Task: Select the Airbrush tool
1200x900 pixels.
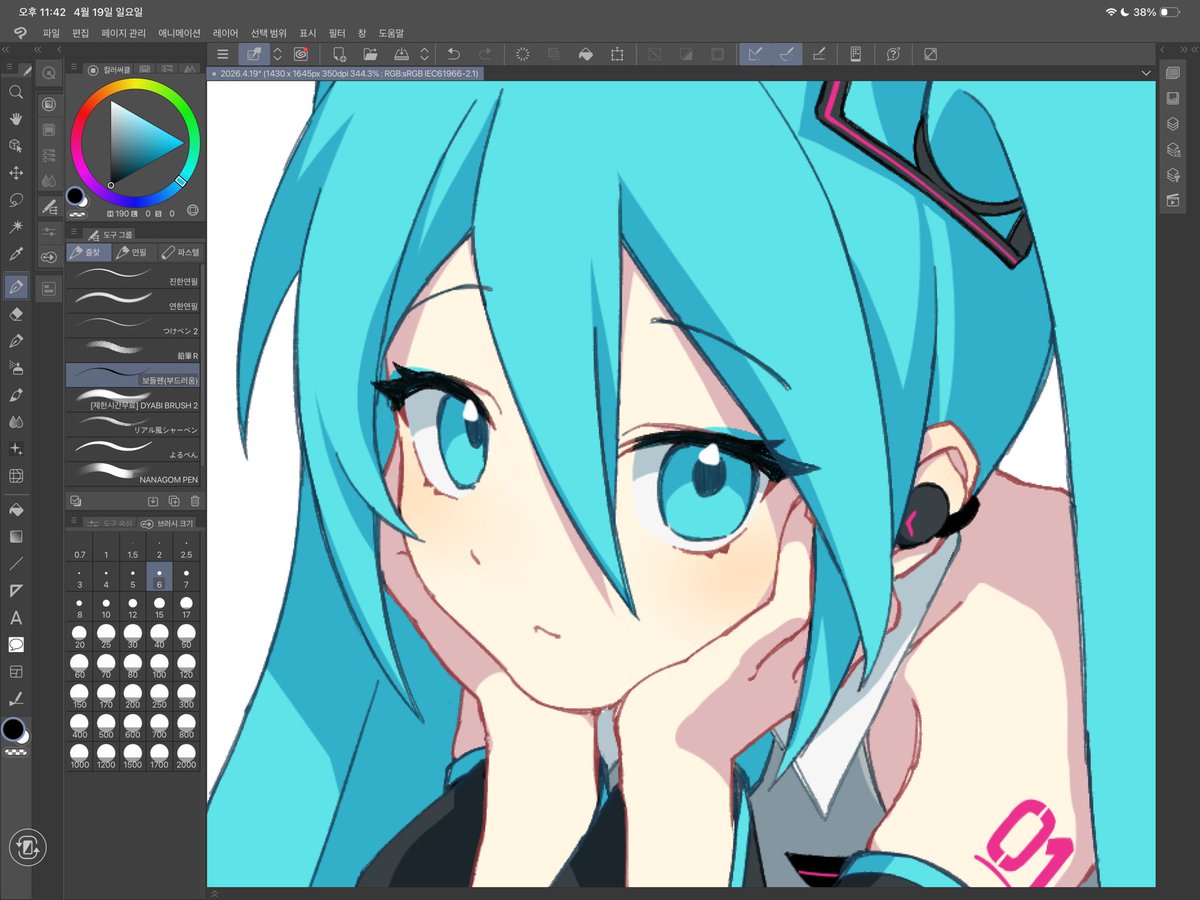Action: coord(16,368)
